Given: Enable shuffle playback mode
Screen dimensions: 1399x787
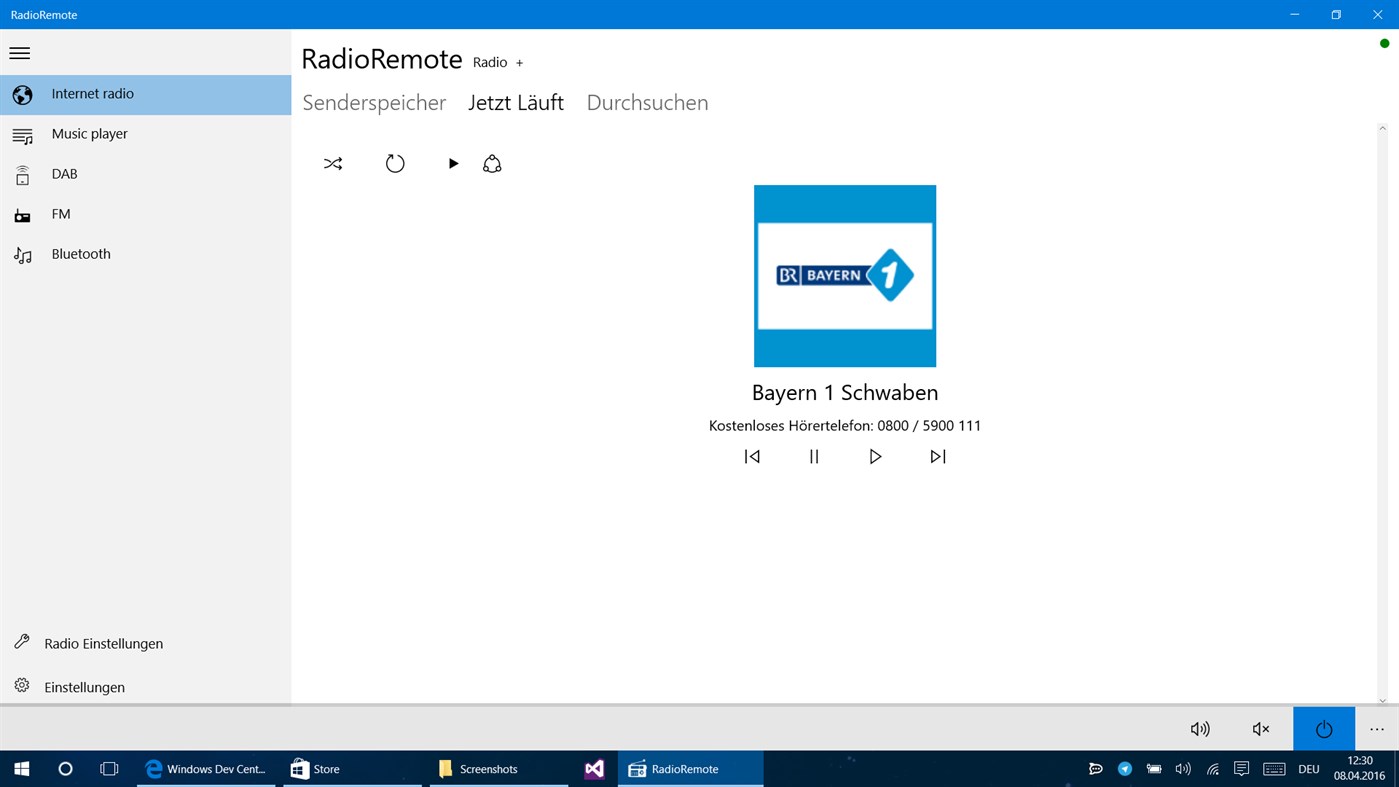Looking at the screenshot, I should point(333,163).
